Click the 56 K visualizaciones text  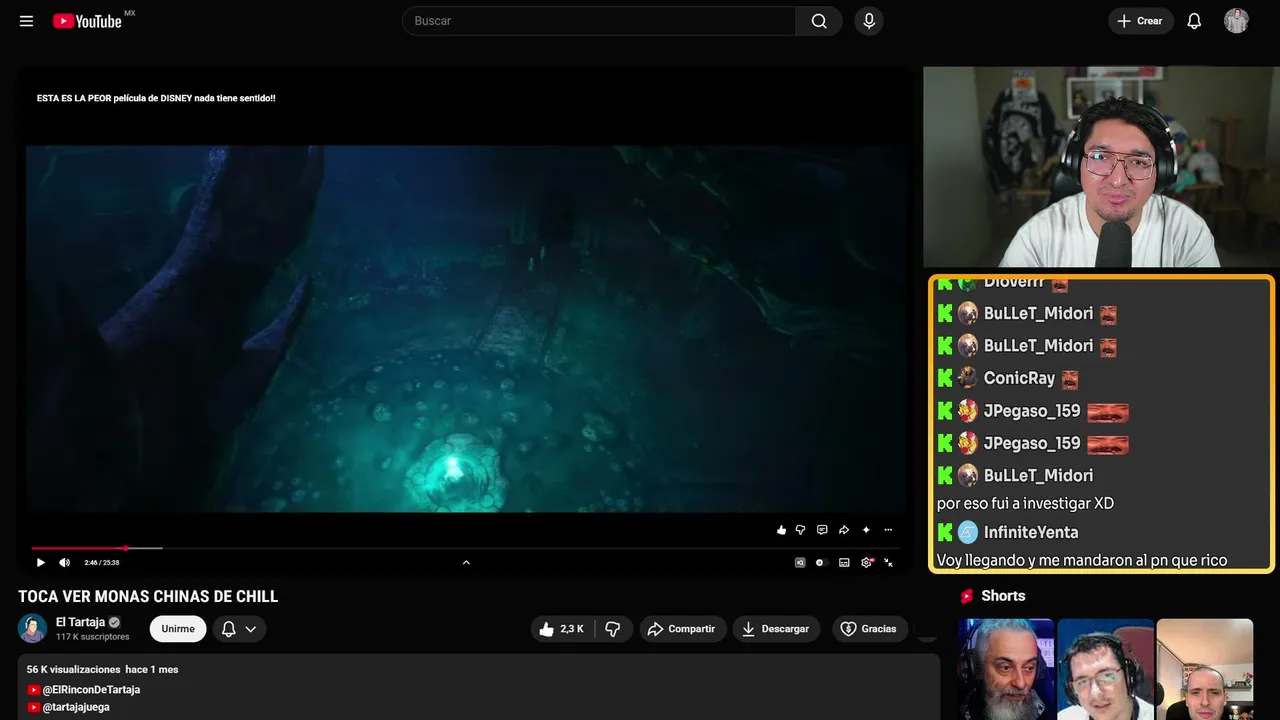pos(74,669)
